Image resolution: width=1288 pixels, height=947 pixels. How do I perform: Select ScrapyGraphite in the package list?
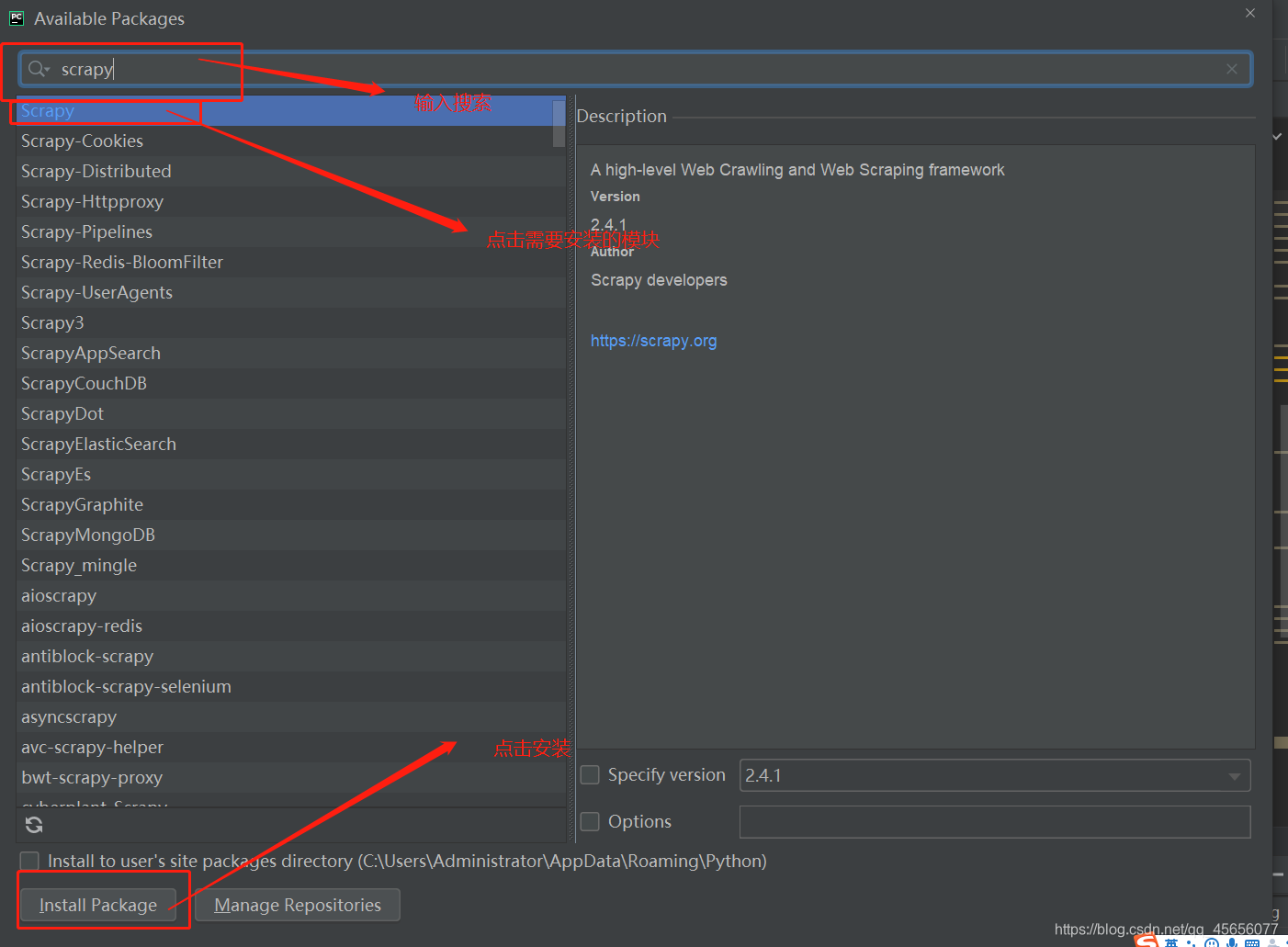pos(290,504)
